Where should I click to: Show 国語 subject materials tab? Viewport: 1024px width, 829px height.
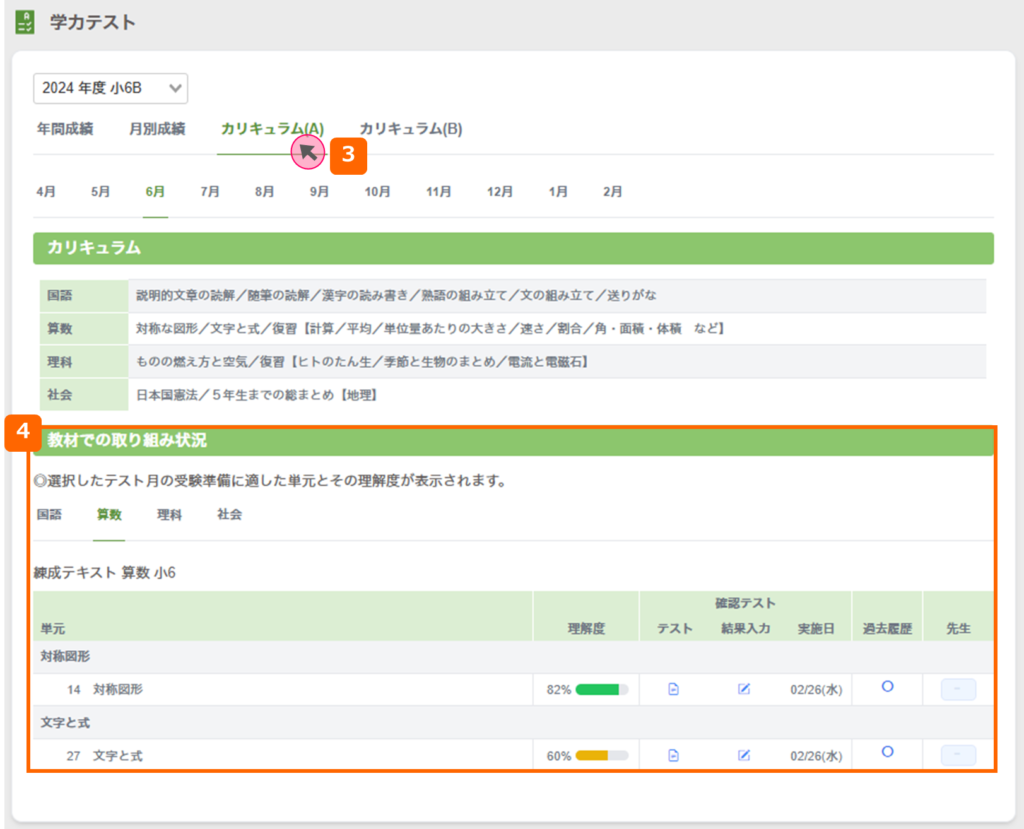pyautogui.click(x=49, y=515)
